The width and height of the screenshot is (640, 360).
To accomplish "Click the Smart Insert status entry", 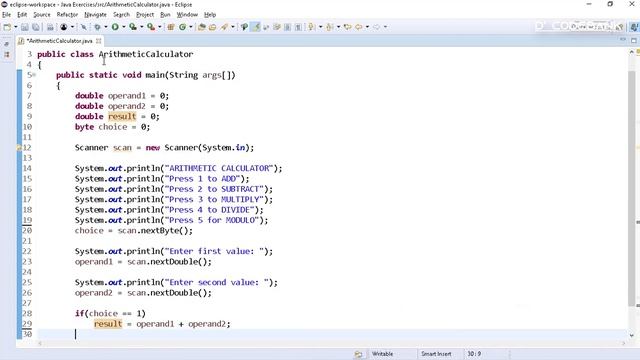I will point(436,354).
